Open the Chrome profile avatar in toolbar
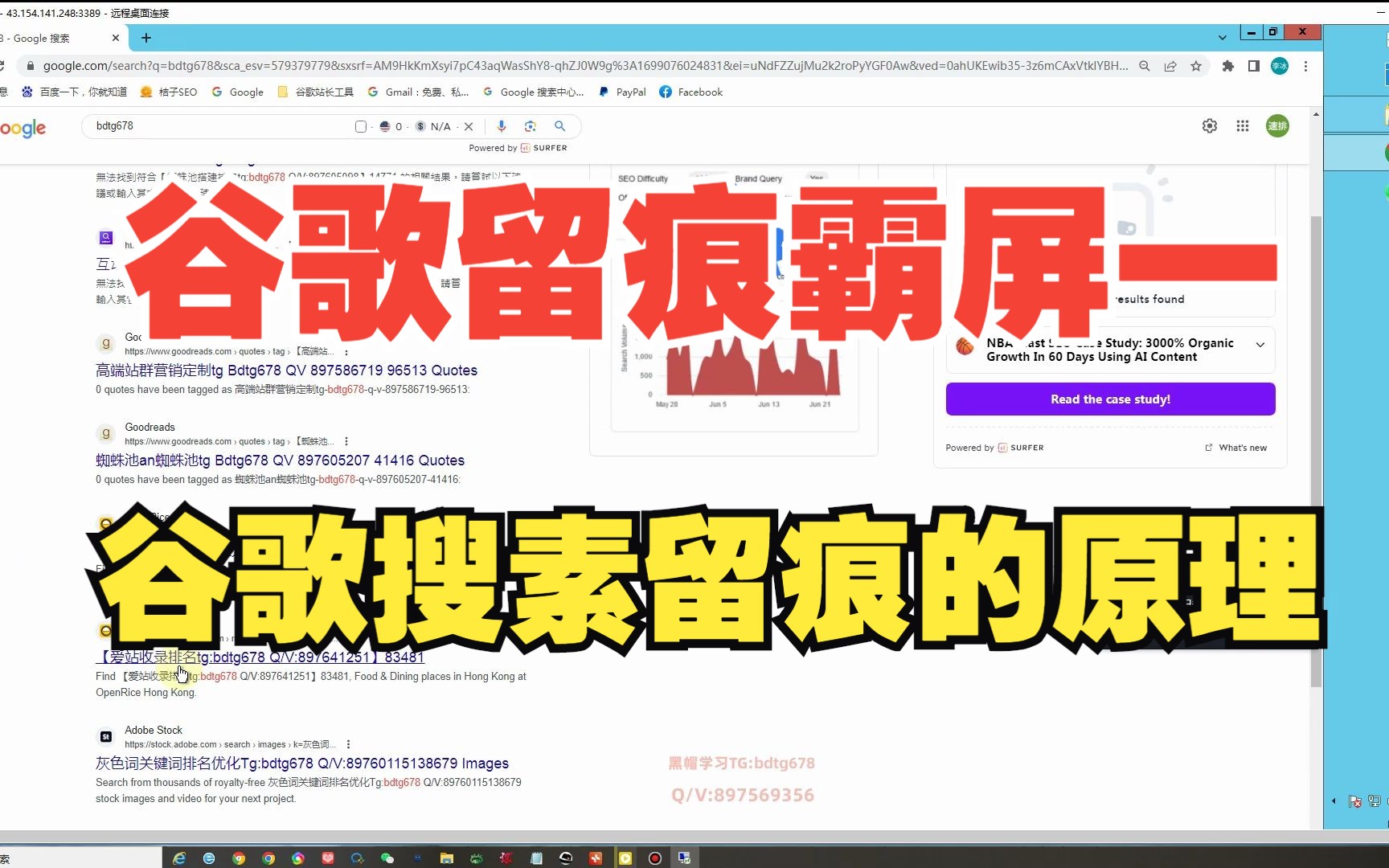 [x=1280, y=66]
